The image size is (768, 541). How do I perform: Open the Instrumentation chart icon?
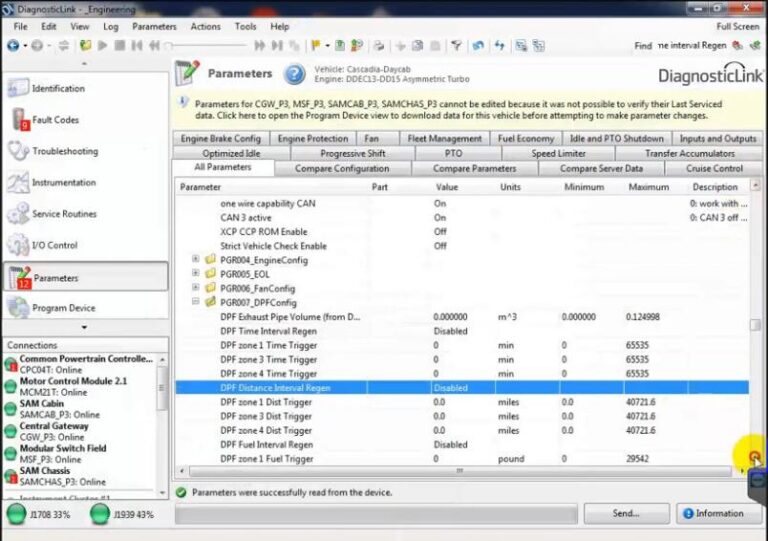pos(17,183)
